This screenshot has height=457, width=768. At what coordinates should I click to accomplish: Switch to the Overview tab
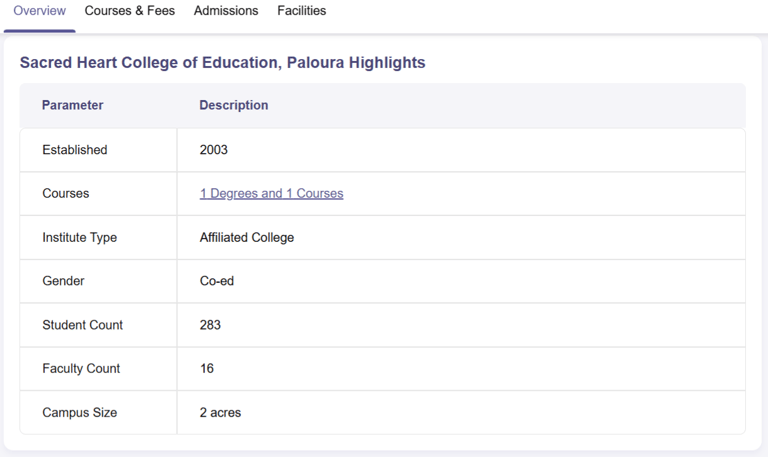[x=39, y=11]
